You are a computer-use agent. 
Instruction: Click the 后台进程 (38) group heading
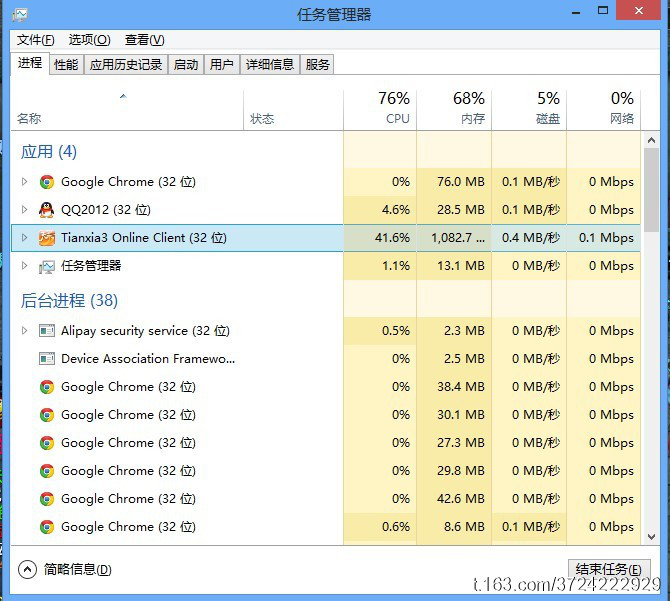click(x=69, y=300)
